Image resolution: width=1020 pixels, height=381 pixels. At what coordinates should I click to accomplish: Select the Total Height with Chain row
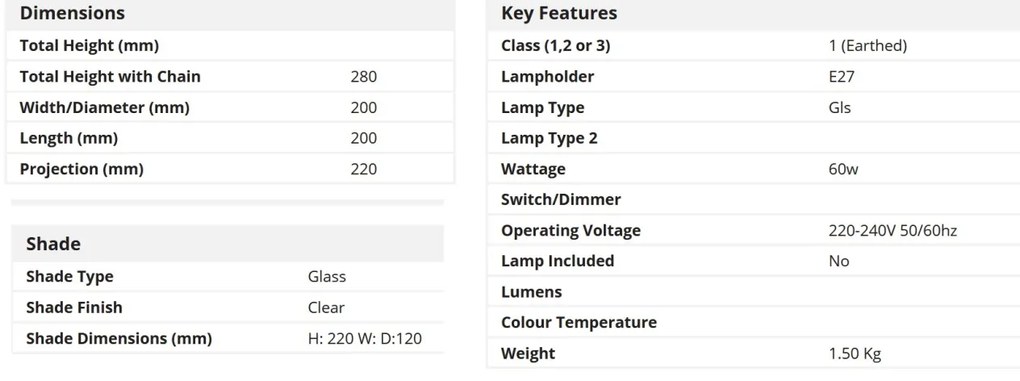pyautogui.click(x=230, y=77)
